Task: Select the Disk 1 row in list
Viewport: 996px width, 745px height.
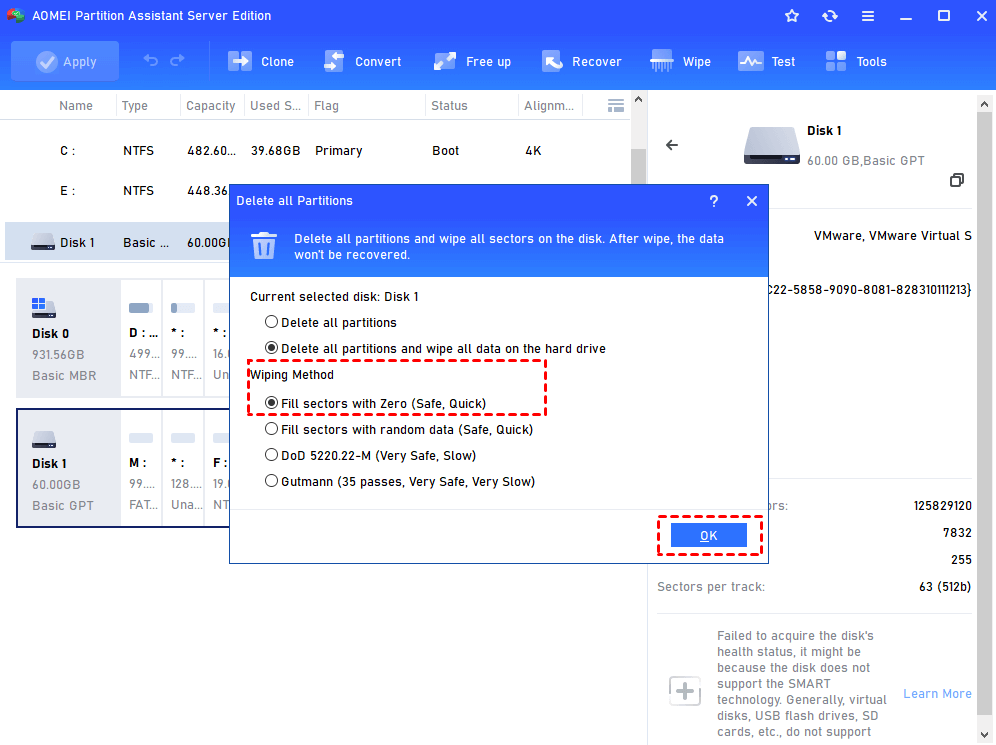Action: point(117,243)
